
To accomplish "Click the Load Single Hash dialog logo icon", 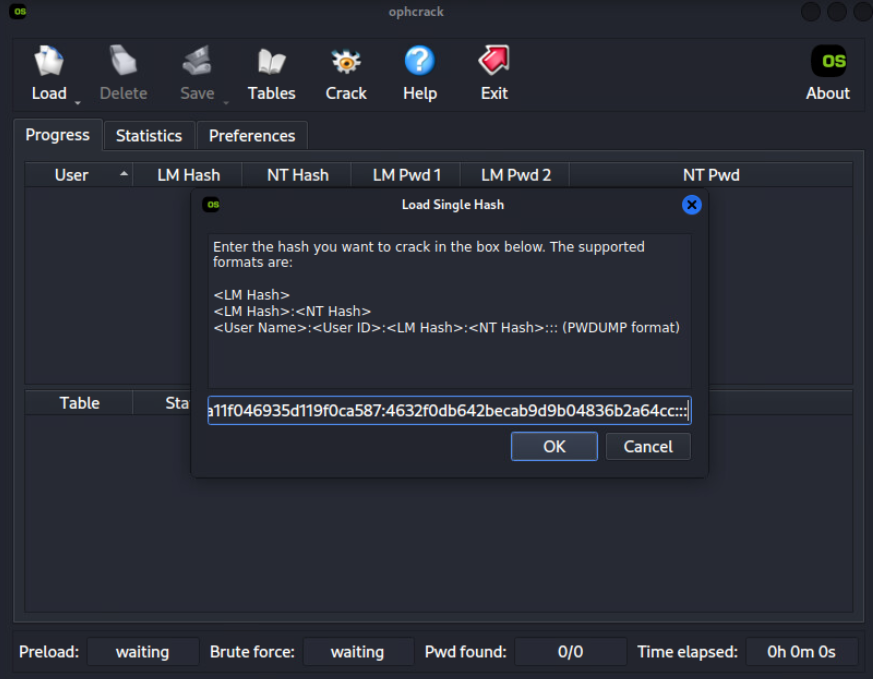I will [212, 205].
